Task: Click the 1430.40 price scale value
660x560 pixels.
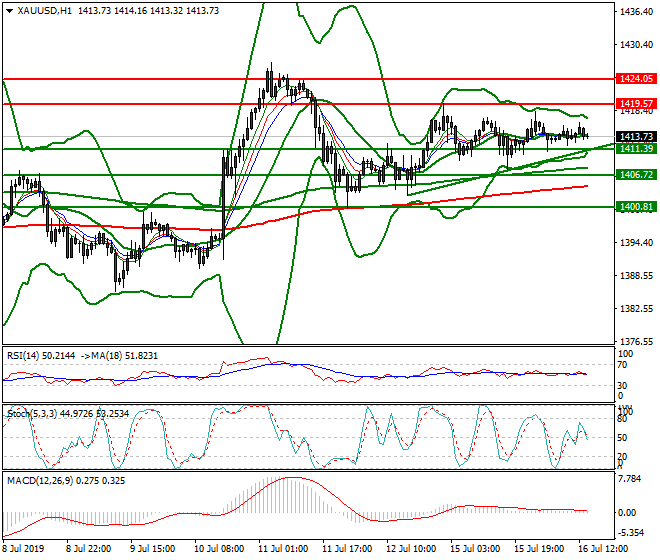Action: pyautogui.click(x=636, y=45)
